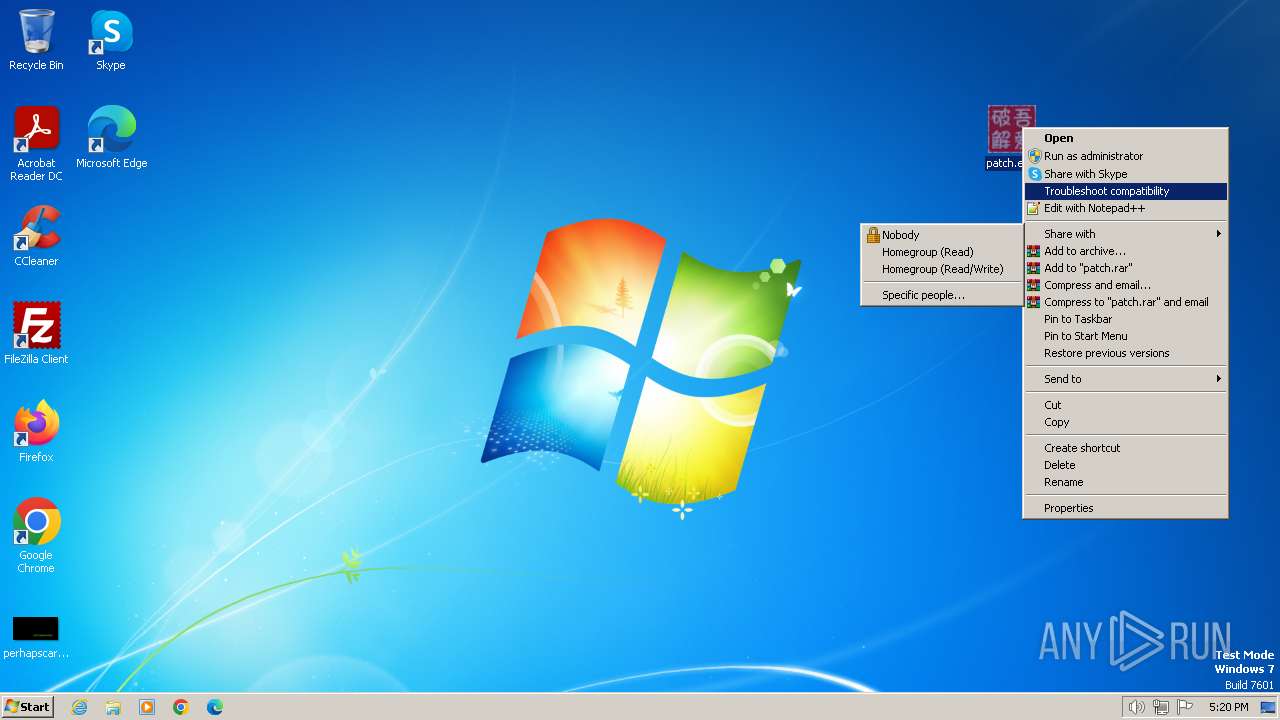Choose Open in the context menu
The width and height of the screenshot is (1280, 720).
(x=1126, y=139)
